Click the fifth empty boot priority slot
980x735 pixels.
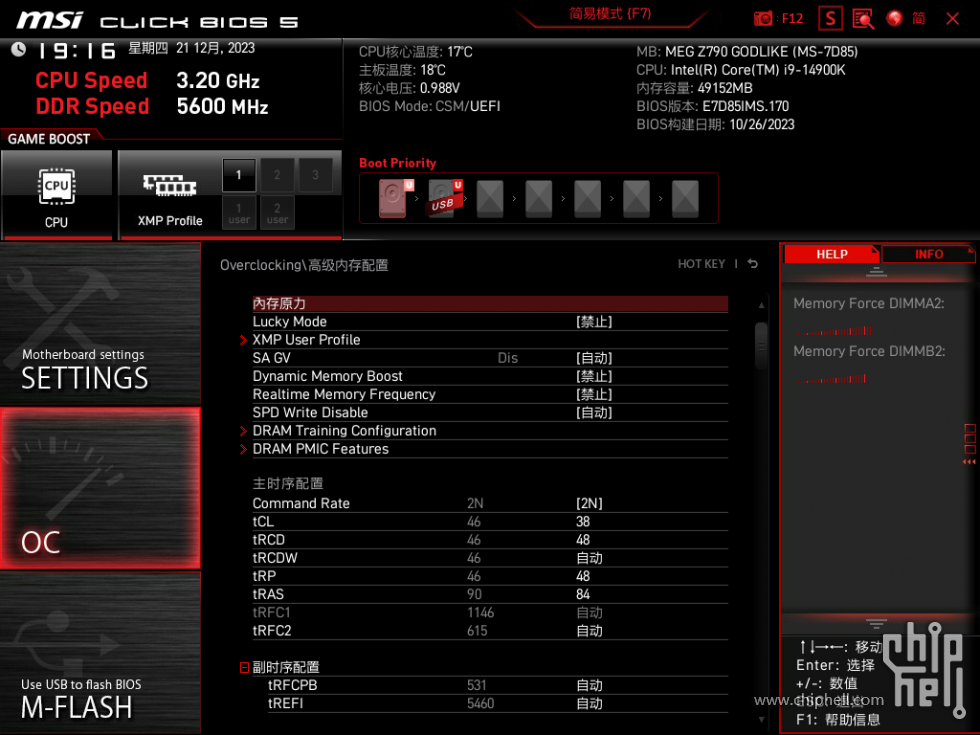(685, 199)
